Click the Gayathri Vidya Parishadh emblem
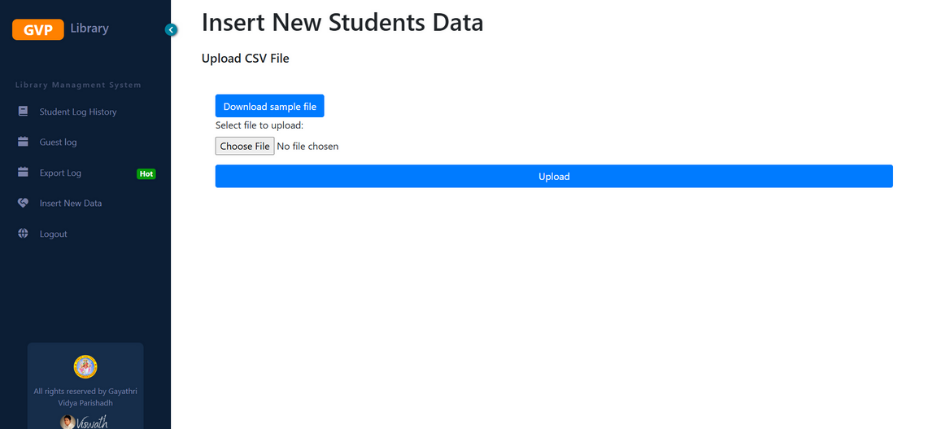 85,366
